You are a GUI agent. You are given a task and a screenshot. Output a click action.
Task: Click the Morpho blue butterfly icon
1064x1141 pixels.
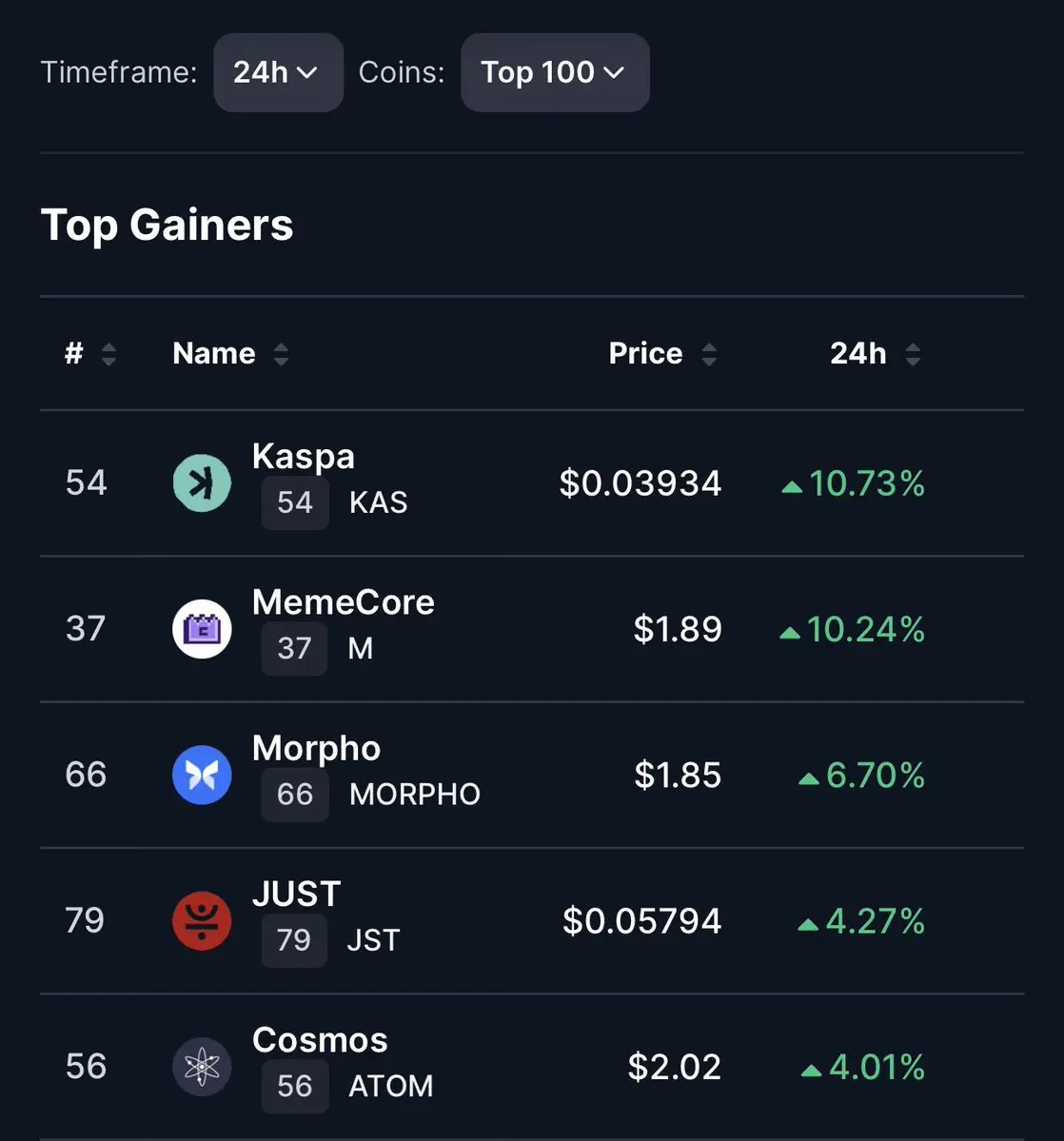[x=202, y=775]
